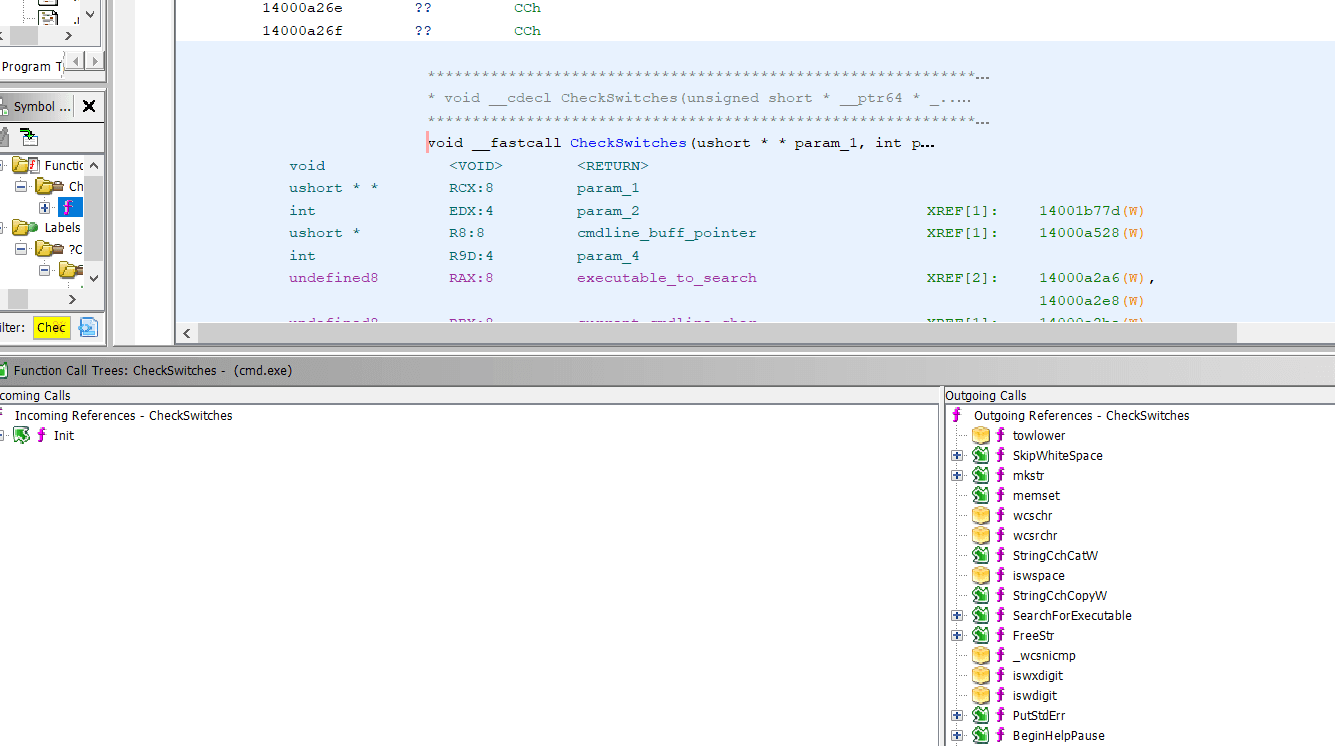1335x746 pixels.
Task: Click the CheckSwitches function name in signature
Action: tap(628, 143)
